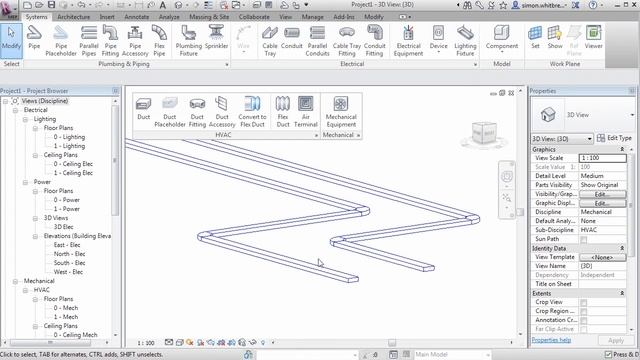The height and width of the screenshot is (360, 640).
Task: Open the Collaborate tab
Action: click(x=254, y=17)
